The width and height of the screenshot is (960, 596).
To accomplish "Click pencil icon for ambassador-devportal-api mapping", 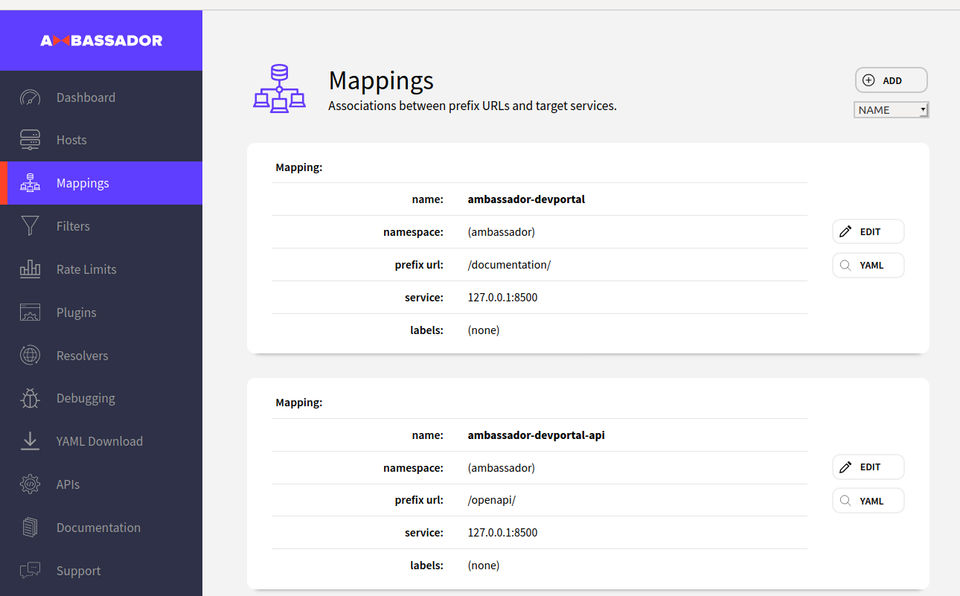I will [x=846, y=467].
